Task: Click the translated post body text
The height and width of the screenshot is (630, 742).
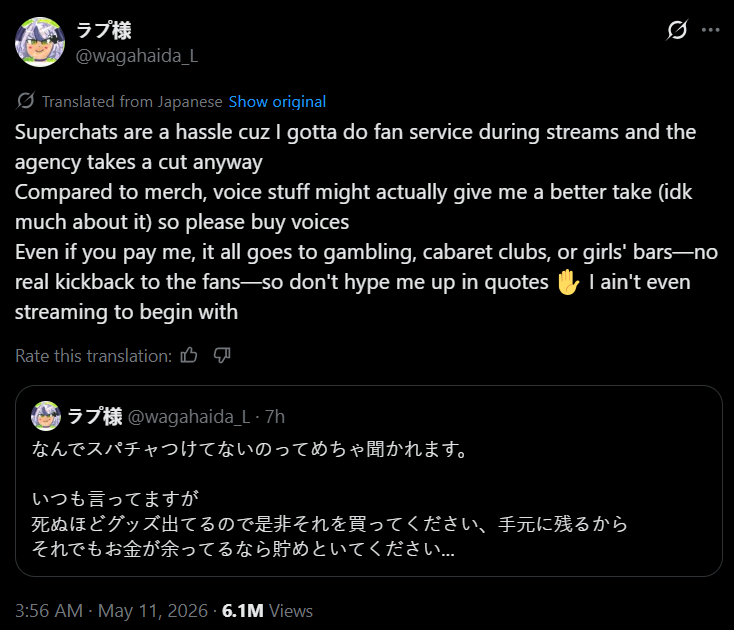Action: 367,222
